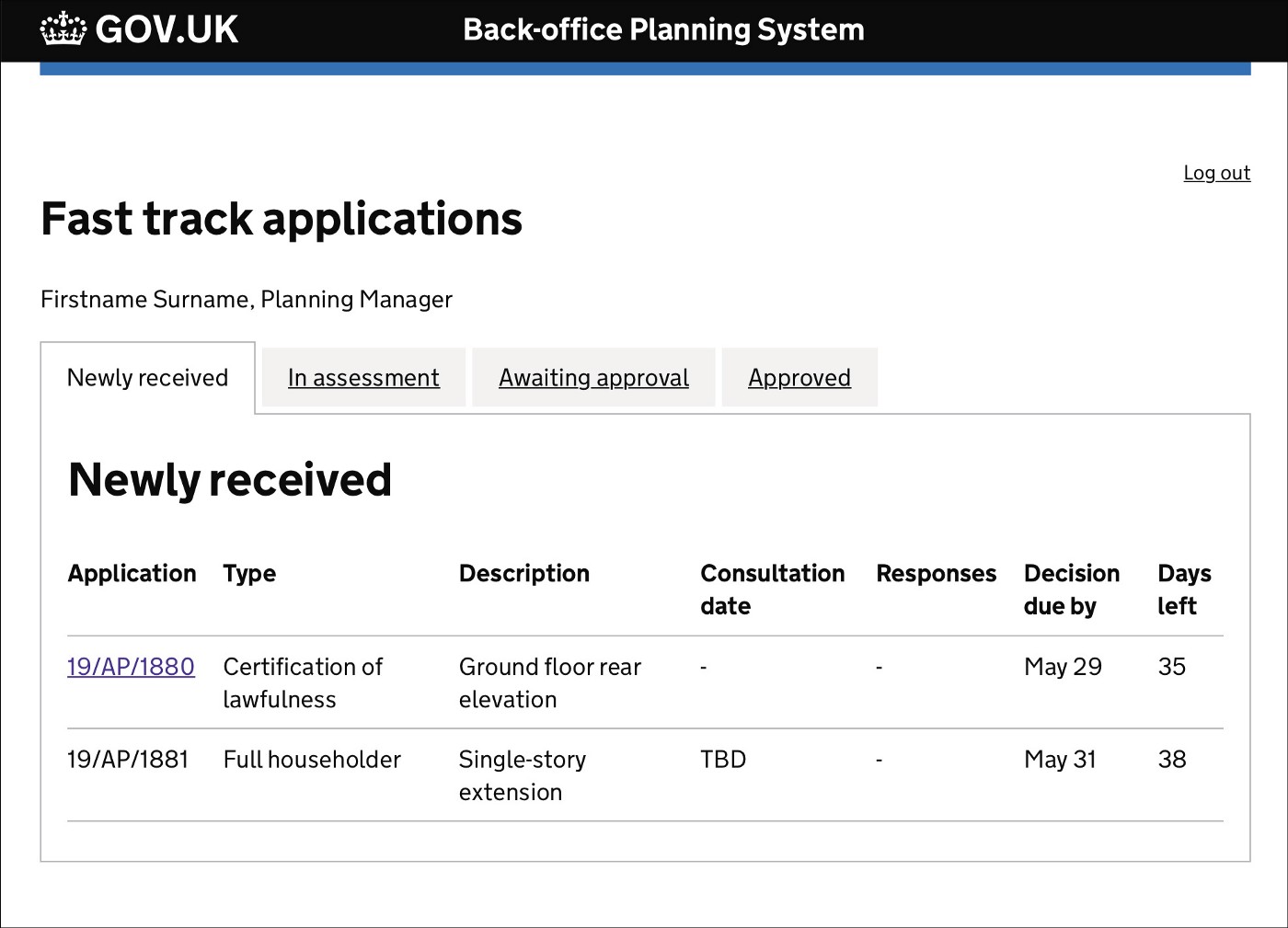Click the Days left column header
The width and height of the screenshot is (1288, 928).
point(1184,590)
